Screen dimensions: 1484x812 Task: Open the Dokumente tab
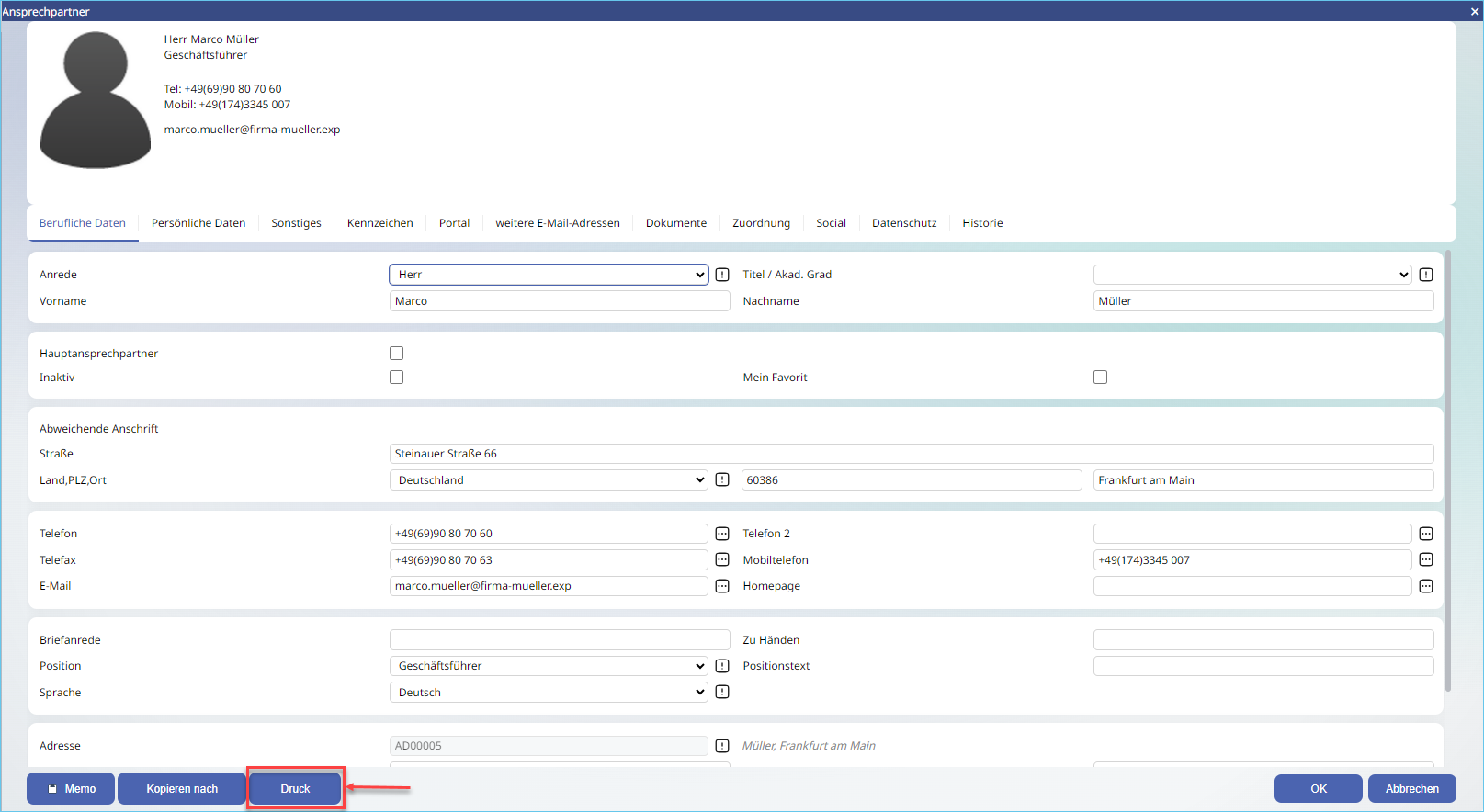coord(676,223)
